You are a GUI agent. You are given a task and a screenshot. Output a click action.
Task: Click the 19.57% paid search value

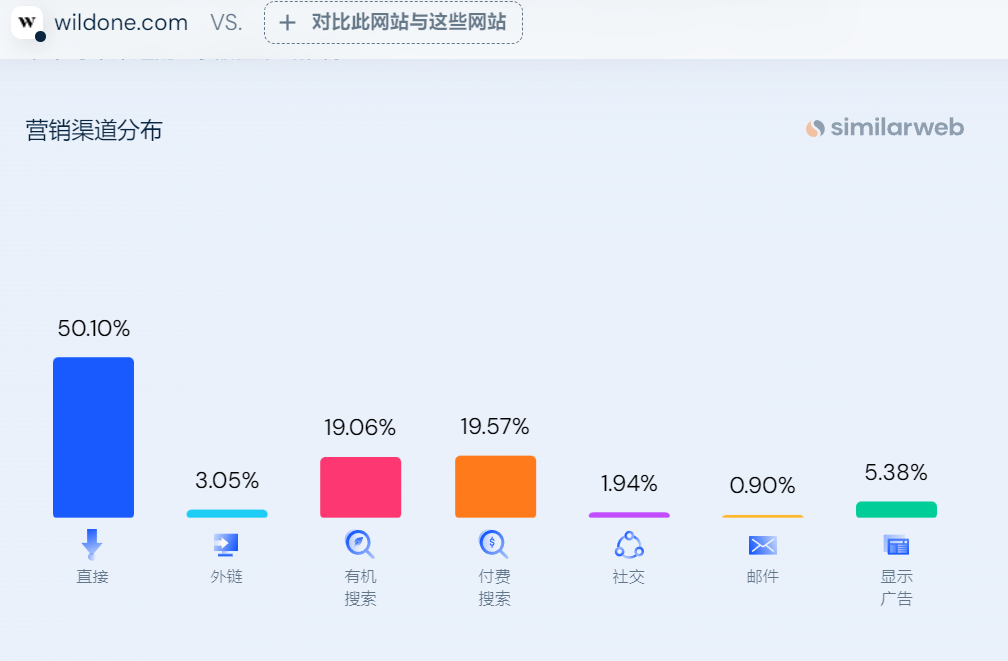click(x=495, y=426)
